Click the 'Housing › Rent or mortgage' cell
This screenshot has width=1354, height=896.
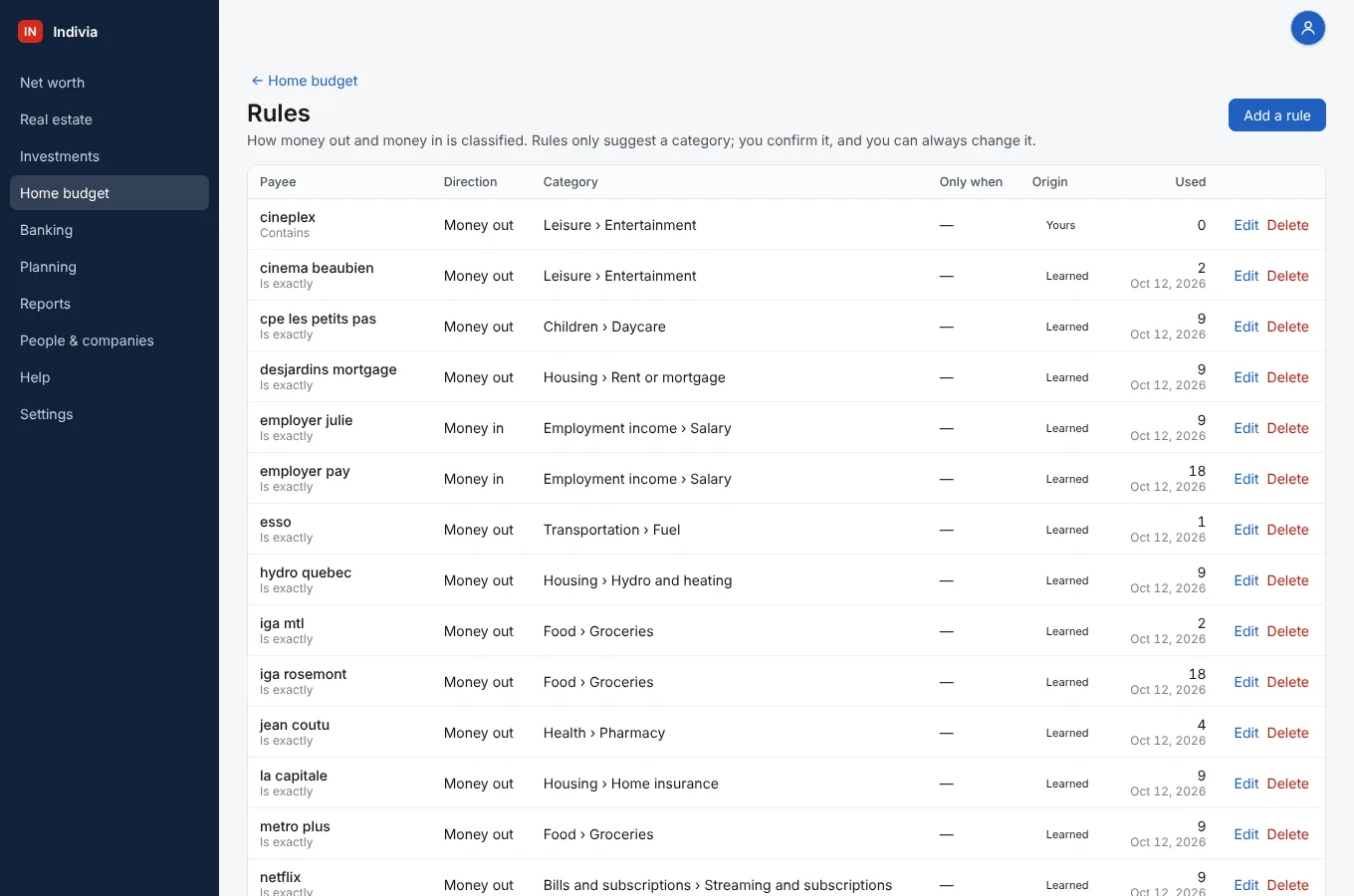pyautogui.click(x=634, y=377)
